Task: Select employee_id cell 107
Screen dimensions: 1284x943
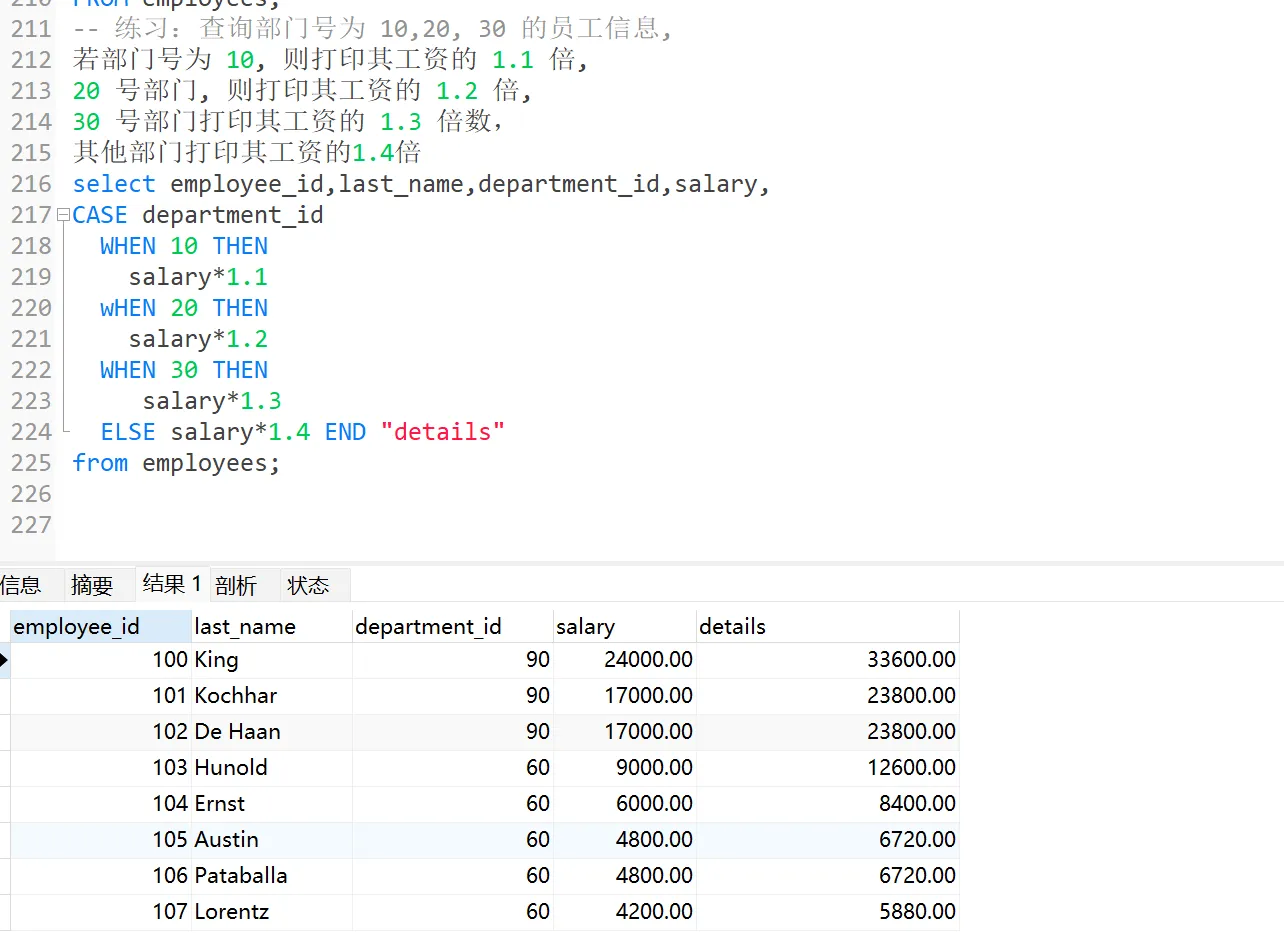Action: point(101,912)
